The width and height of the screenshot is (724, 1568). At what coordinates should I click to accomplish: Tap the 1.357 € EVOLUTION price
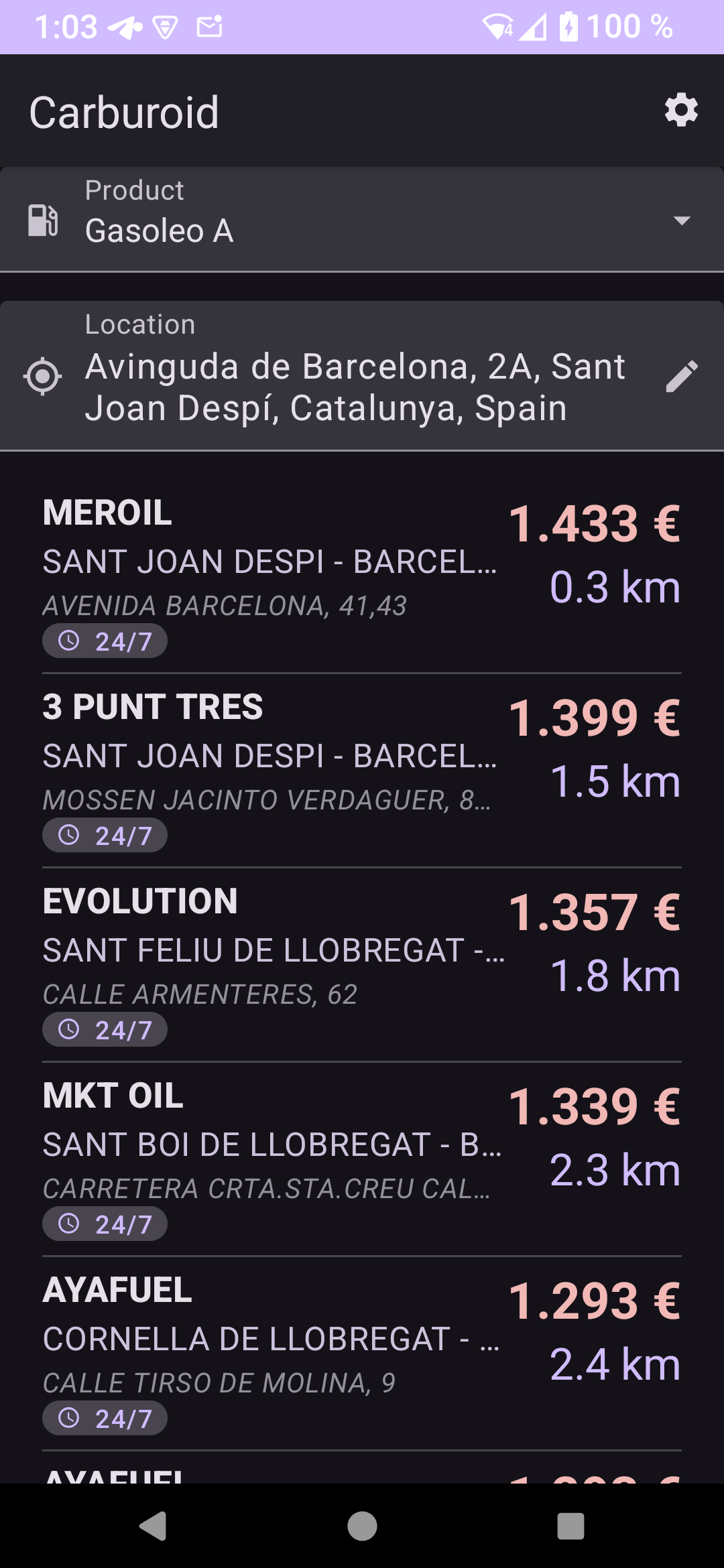coord(594,912)
